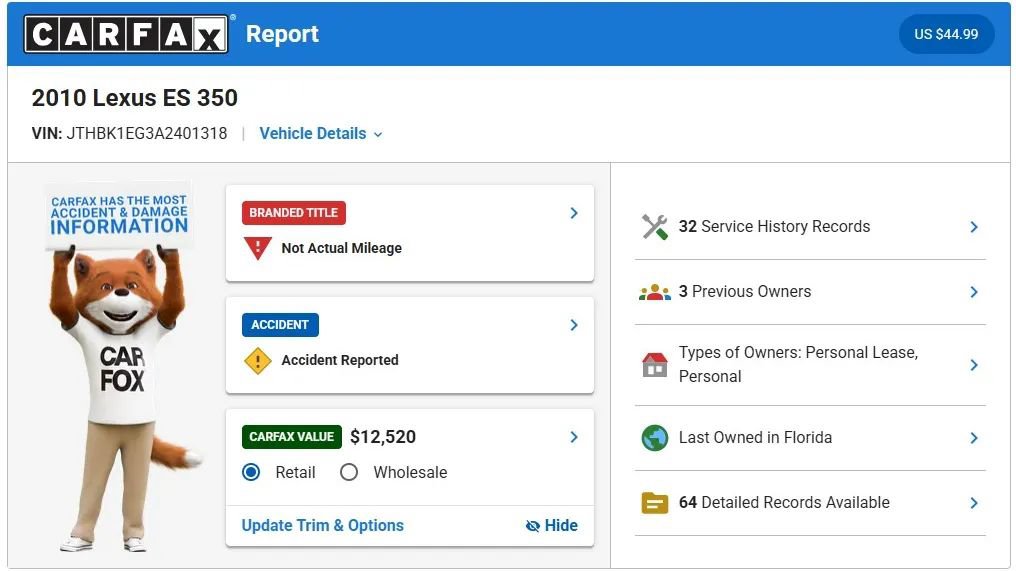
Task: Click the Update Trim & Options link
Action: tap(323, 526)
